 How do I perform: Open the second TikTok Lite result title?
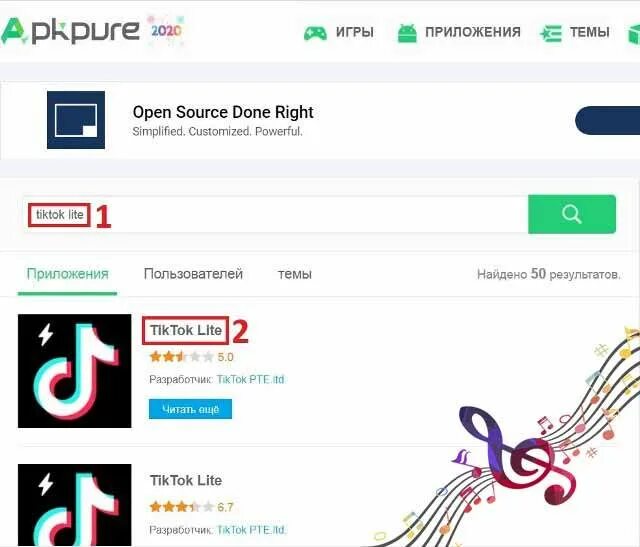(x=186, y=480)
